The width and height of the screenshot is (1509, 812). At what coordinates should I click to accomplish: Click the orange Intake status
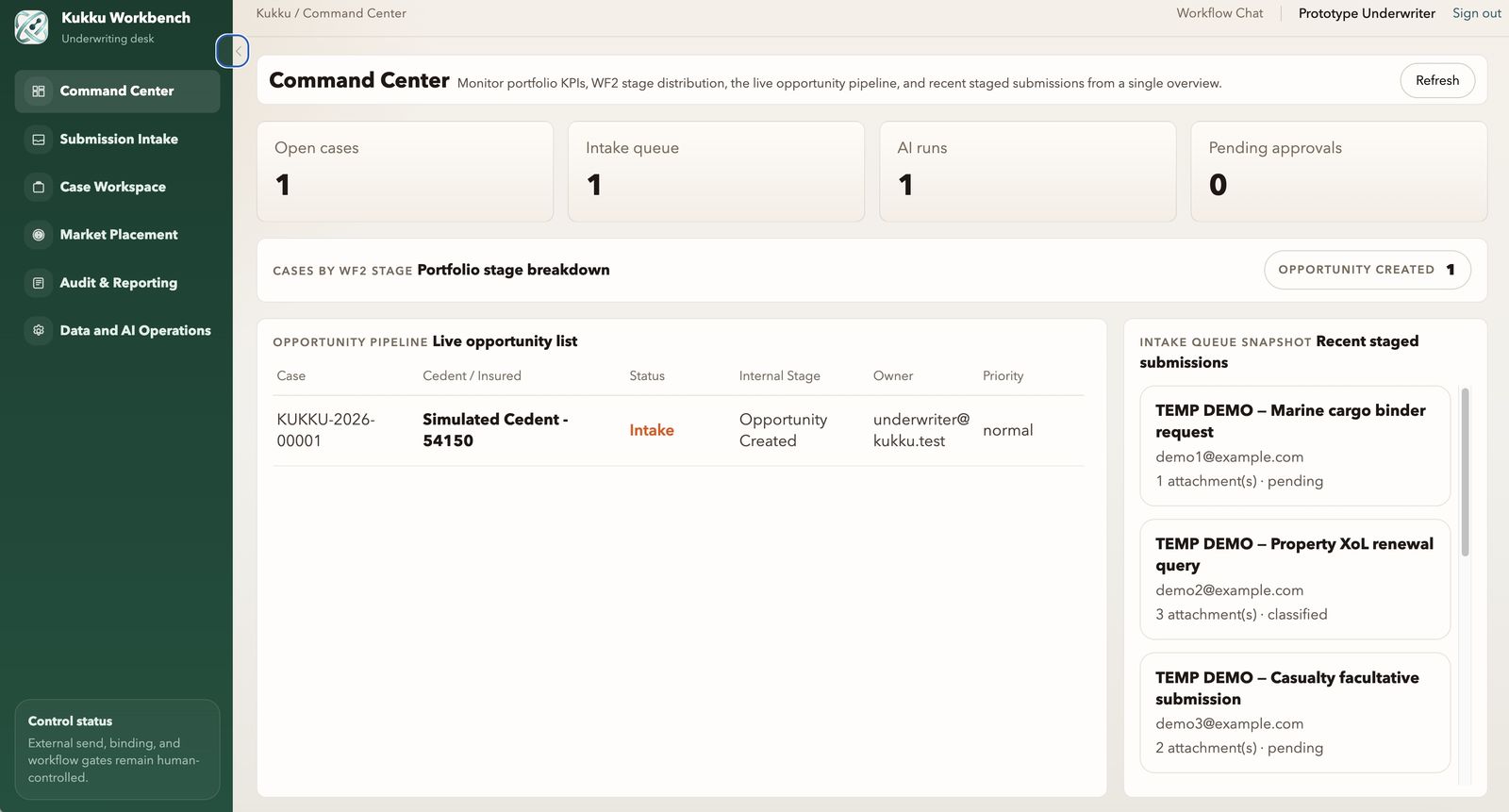coord(652,430)
